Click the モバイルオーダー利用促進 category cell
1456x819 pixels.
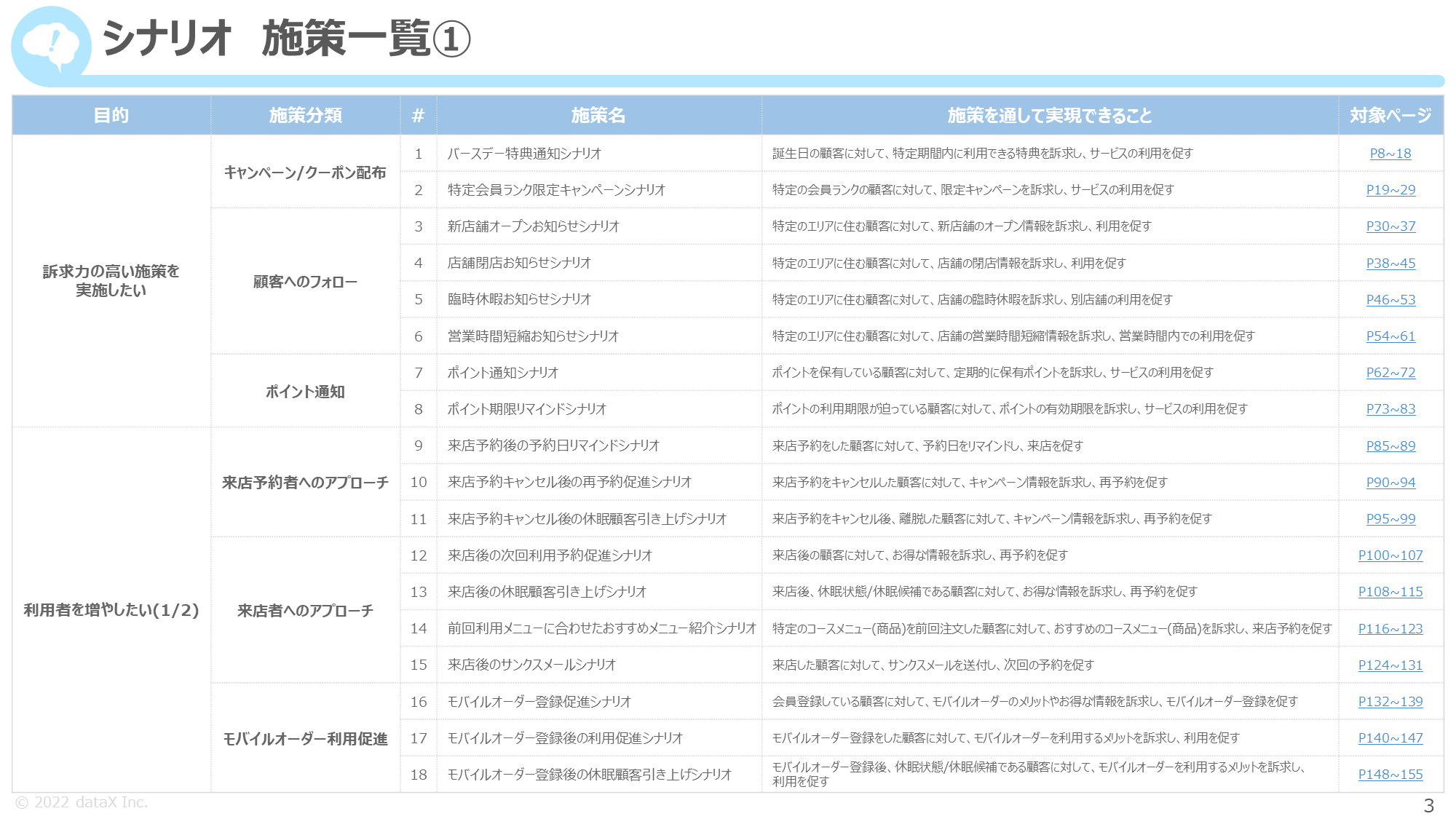[305, 739]
